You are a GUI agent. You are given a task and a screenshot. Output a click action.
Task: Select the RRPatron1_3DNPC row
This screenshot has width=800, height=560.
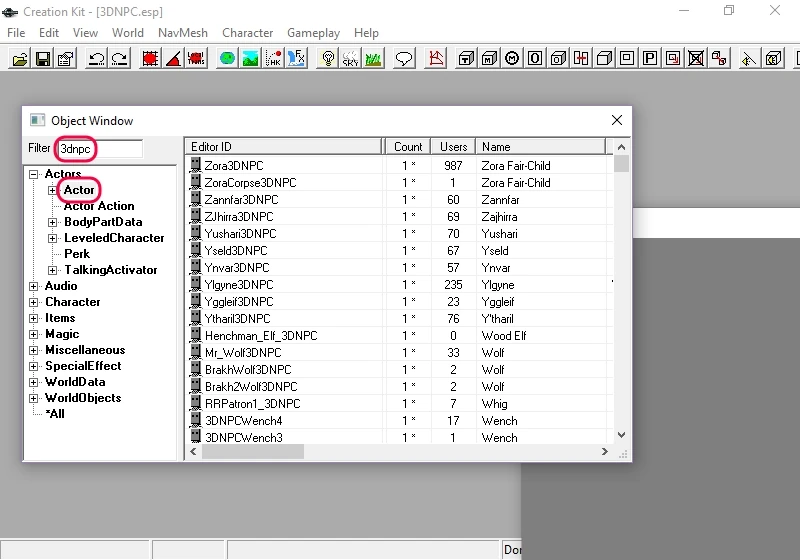tap(398, 403)
